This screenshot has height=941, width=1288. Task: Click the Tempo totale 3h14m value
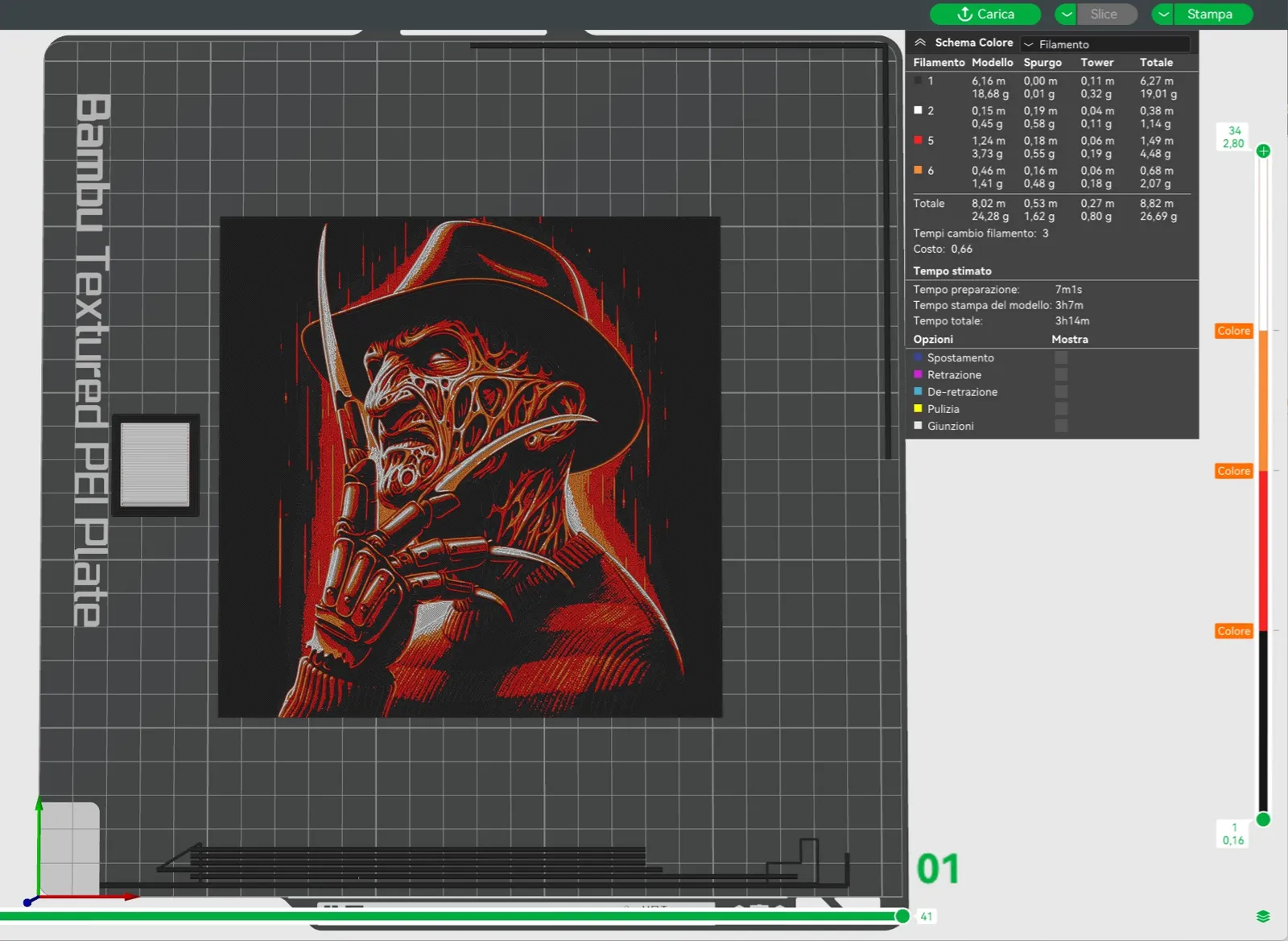click(x=1072, y=321)
